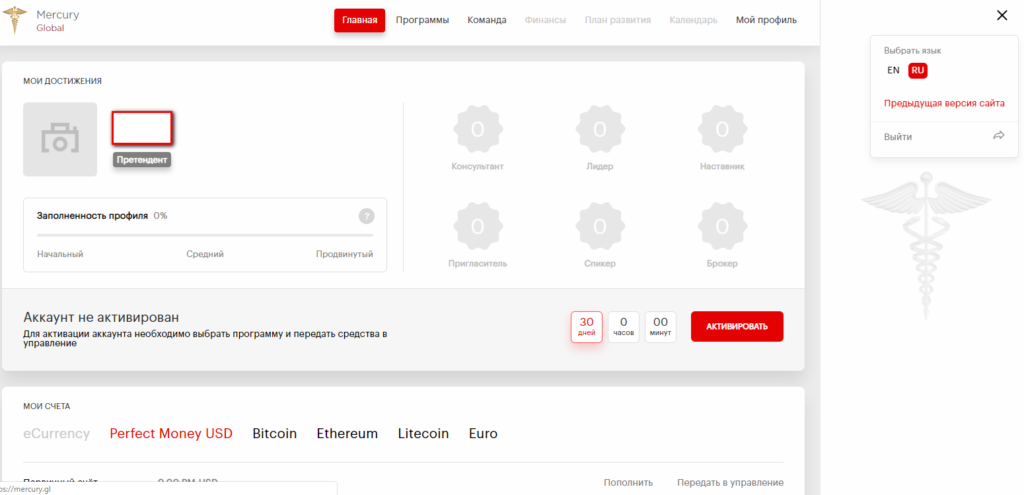Select the eCurrency account tab
The height and width of the screenshot is (495, 1024).
[x=56, y=434]
